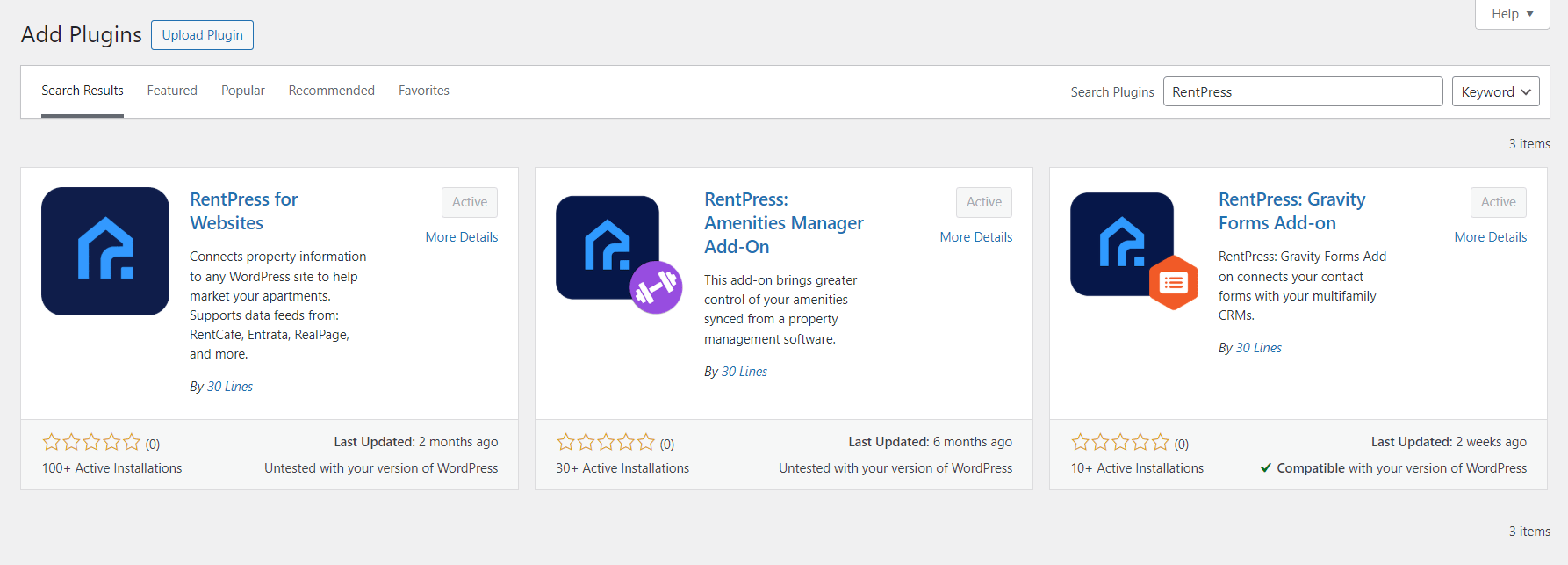Focus the Search Plugins input field

(x=1303, y=91)
